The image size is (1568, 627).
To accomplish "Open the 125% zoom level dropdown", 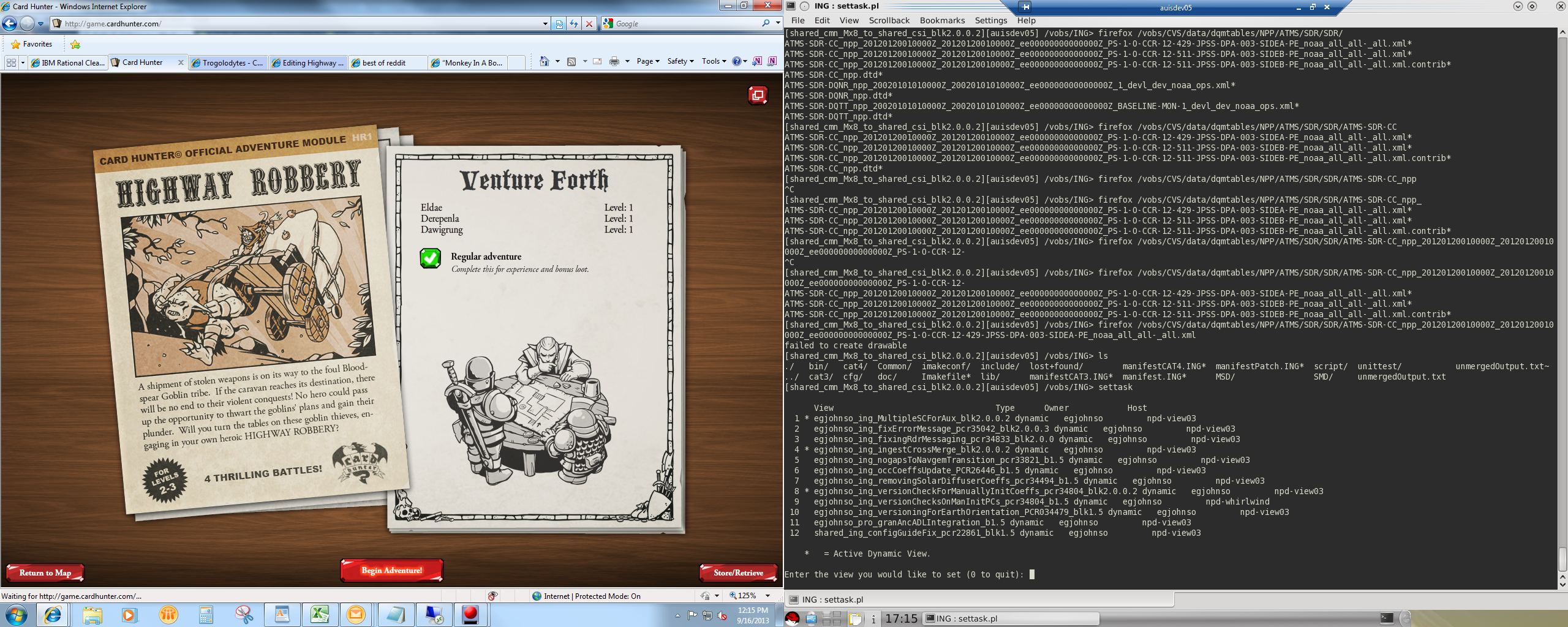I will coord(767,596).
